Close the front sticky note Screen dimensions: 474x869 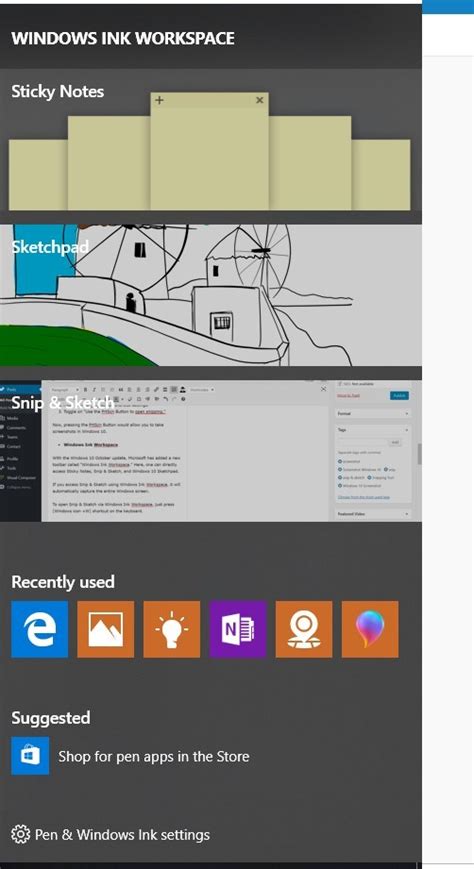259,100
